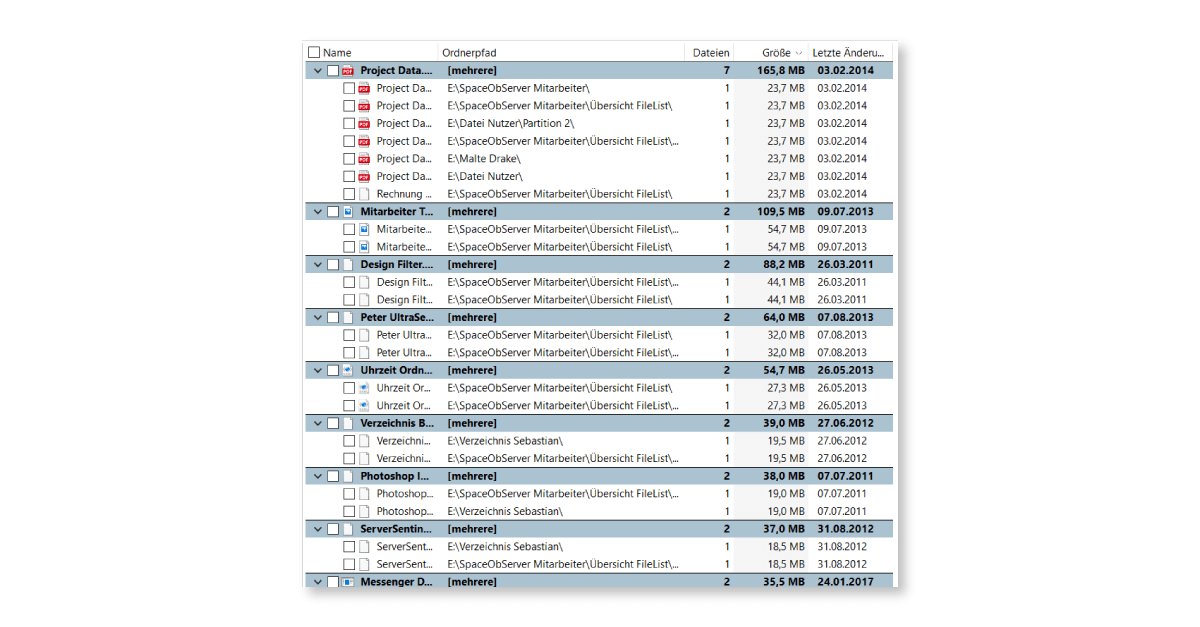Click the file icon of the Verzeichnis B... group

[x=348, y=424]
